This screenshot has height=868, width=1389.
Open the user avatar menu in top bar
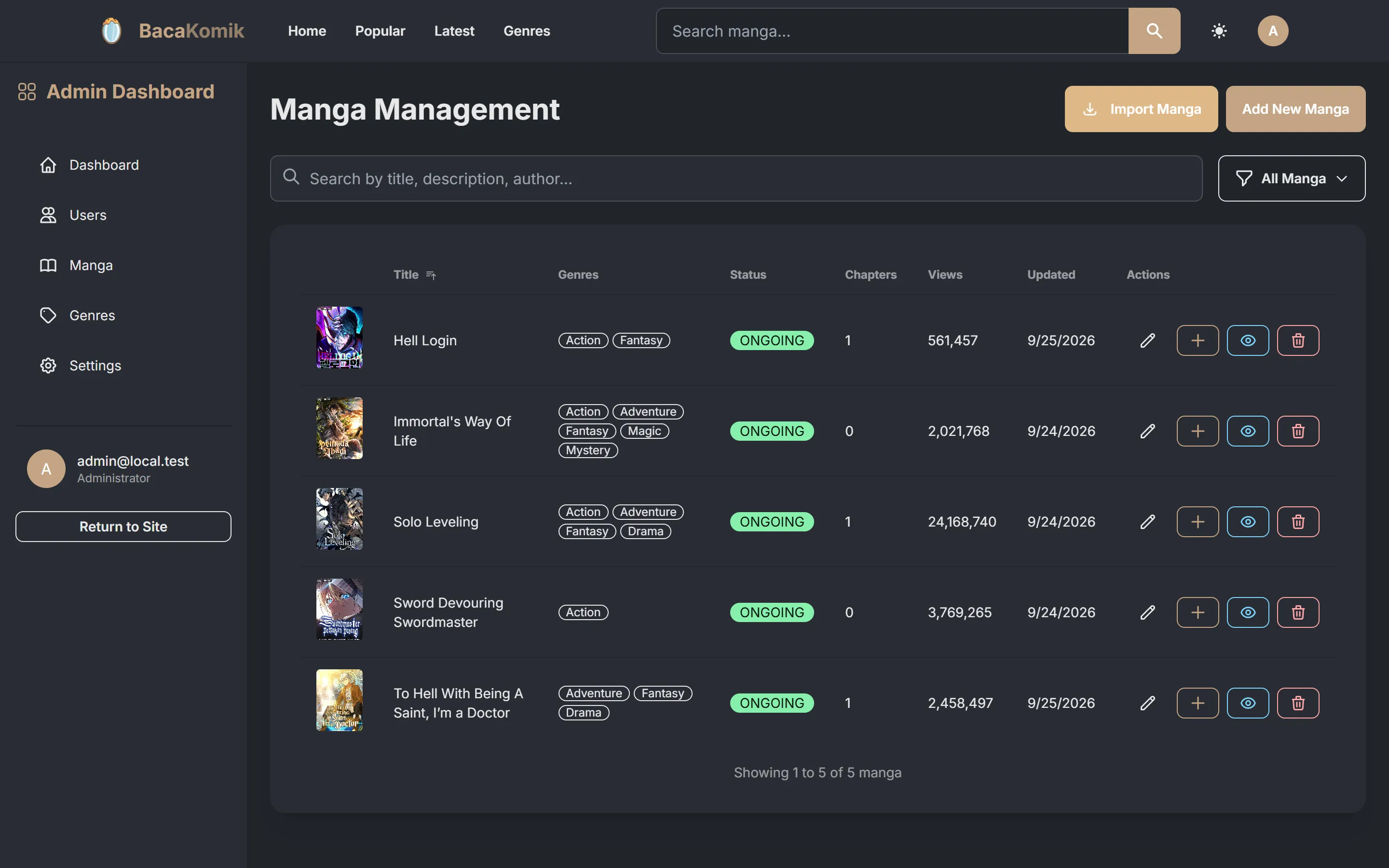(x=1272, y=31)
